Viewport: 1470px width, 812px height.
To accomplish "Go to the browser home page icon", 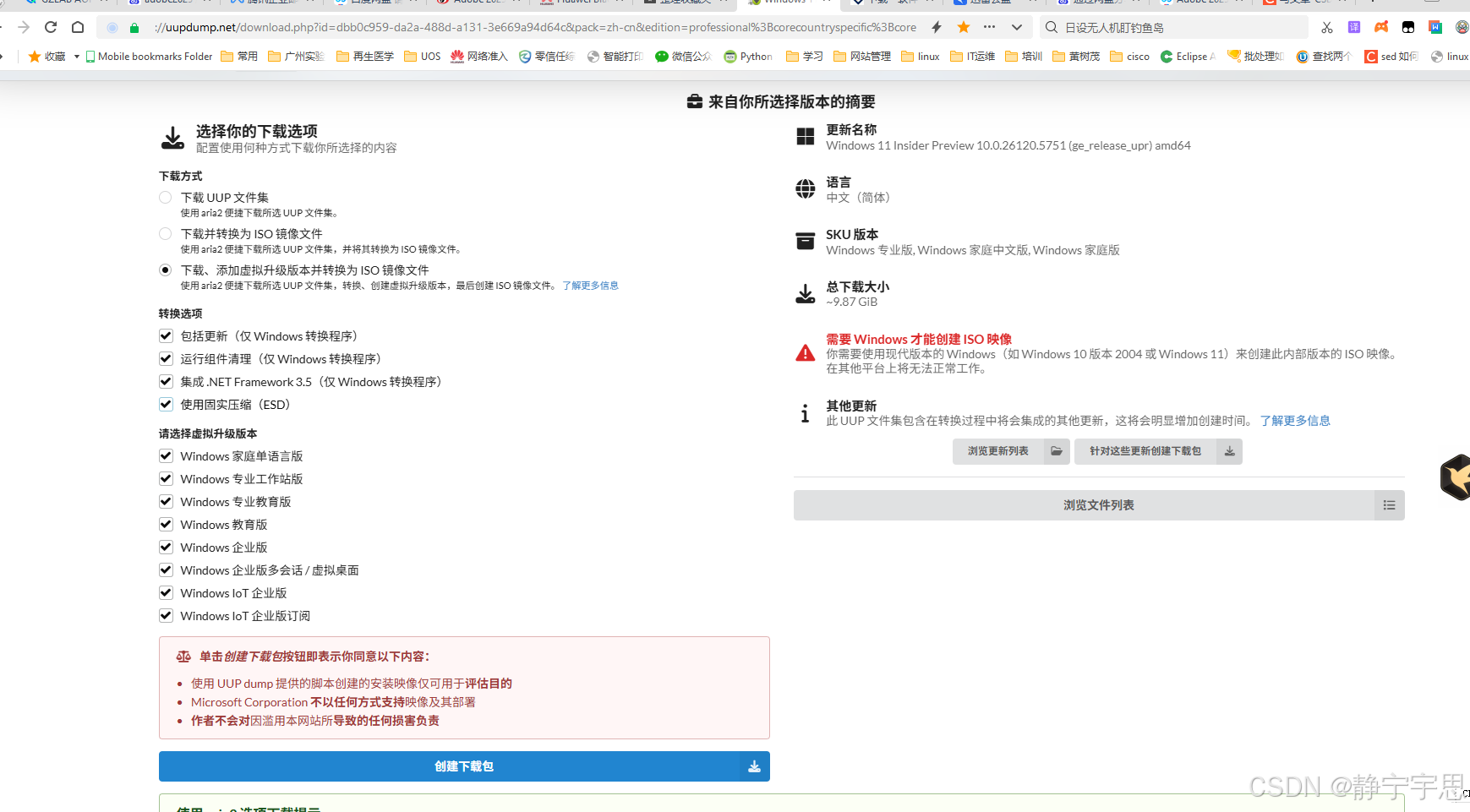I will 78,27.
